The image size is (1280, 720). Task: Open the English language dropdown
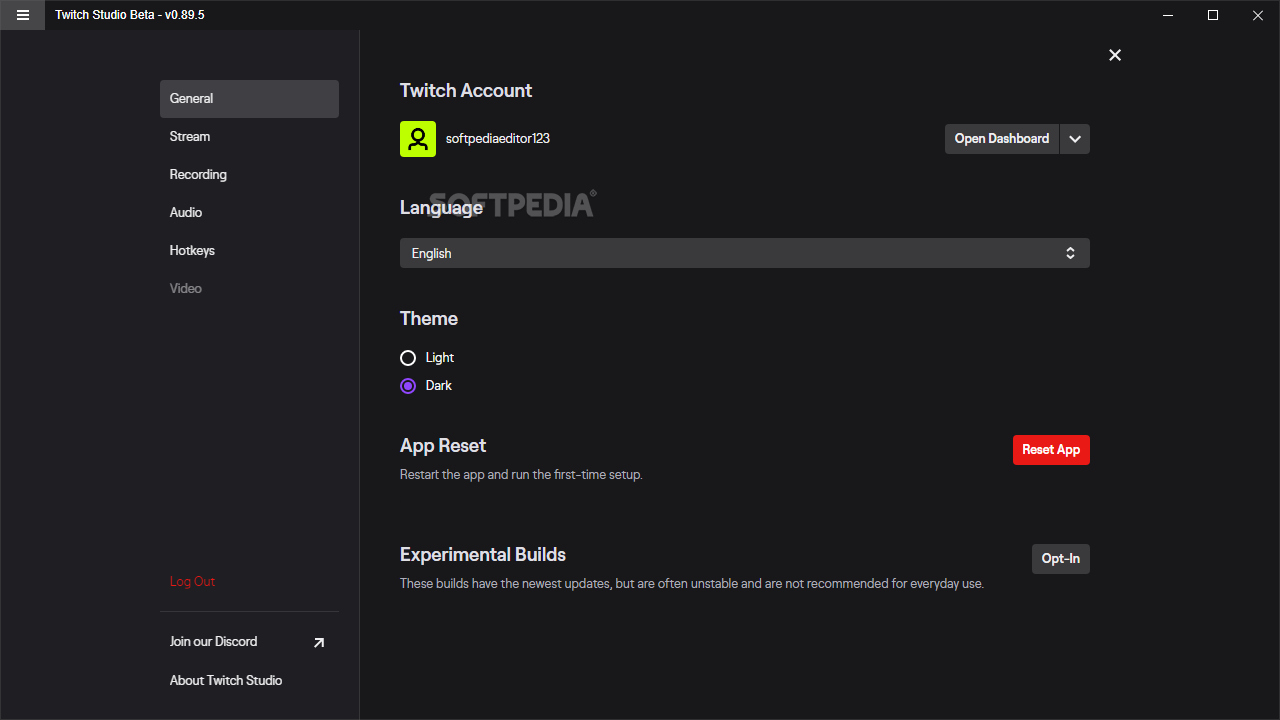click(x=745, y=253)
